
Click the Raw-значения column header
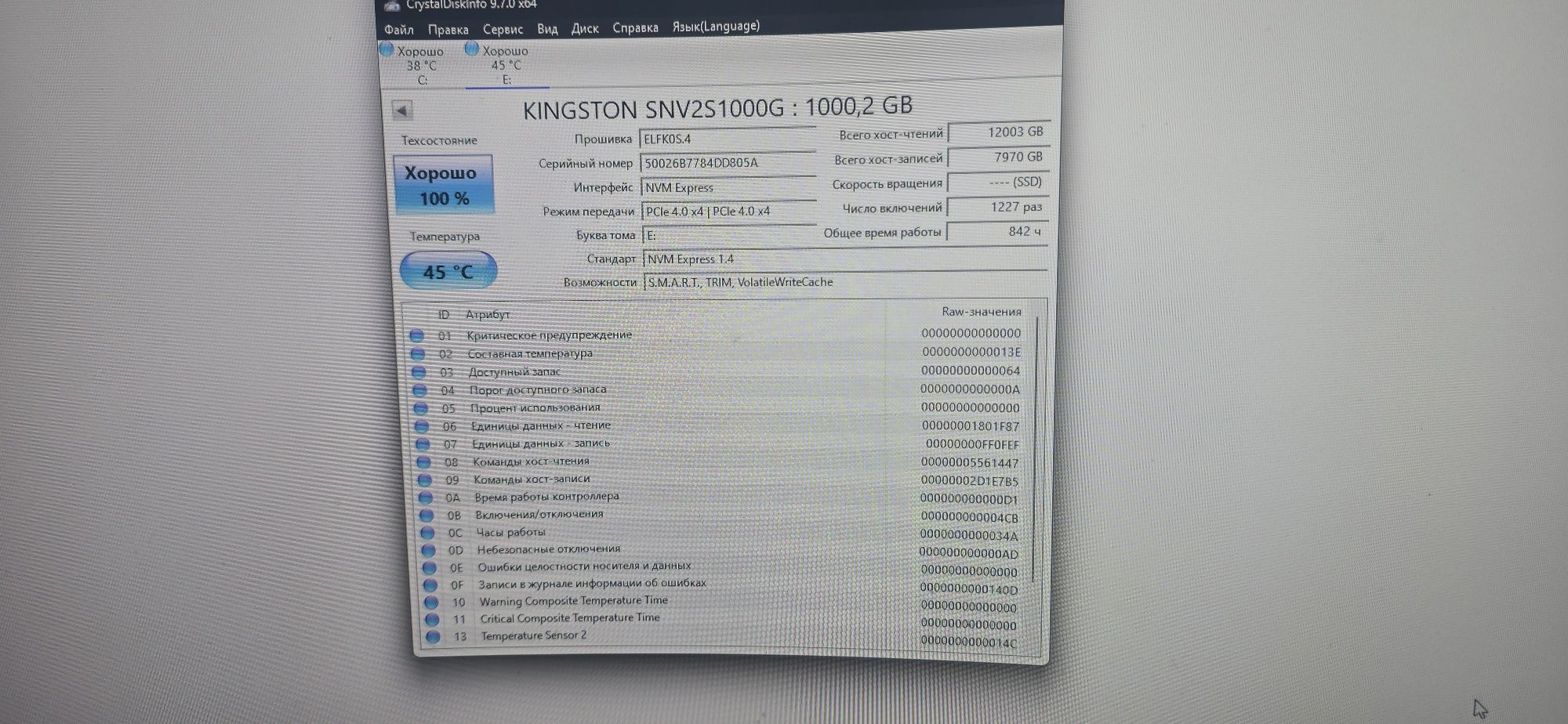pos(981,312)
